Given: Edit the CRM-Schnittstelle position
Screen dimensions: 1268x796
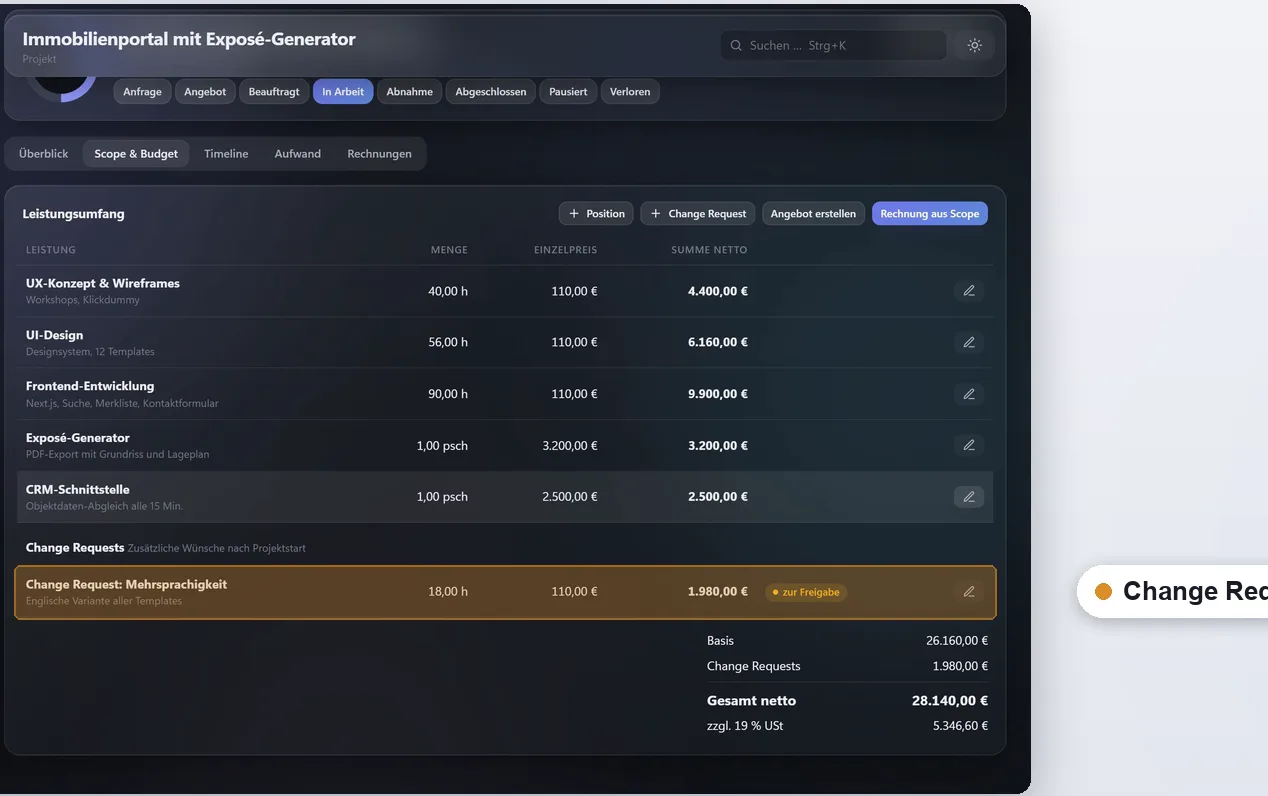Looking at the screenshot, I should pos(968,496).
